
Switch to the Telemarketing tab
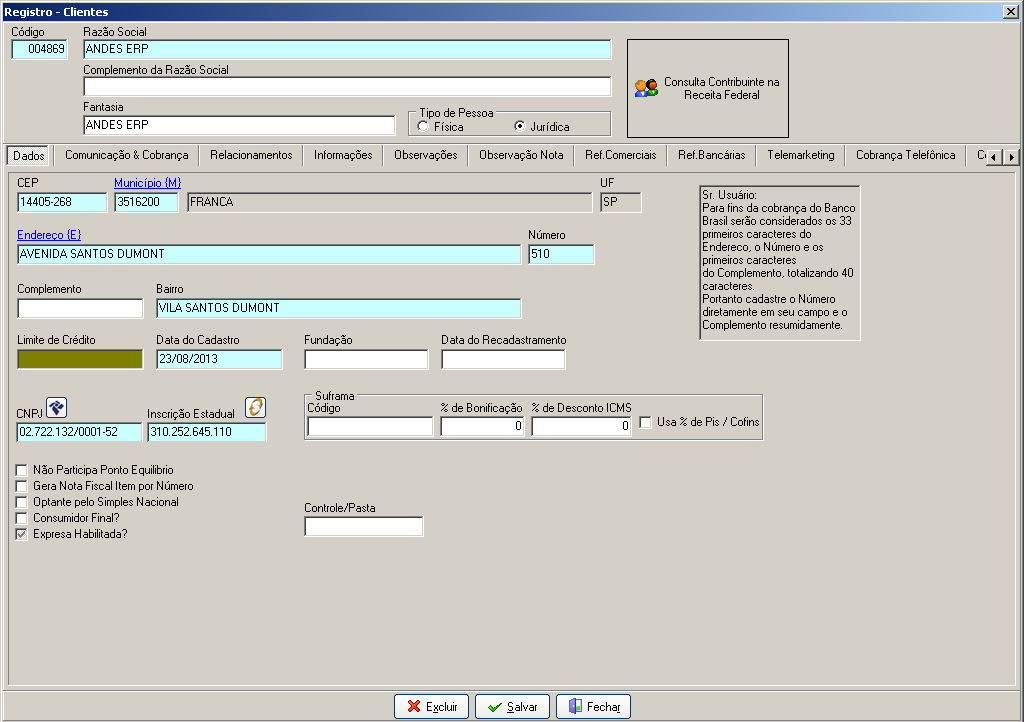click(801, 155)
